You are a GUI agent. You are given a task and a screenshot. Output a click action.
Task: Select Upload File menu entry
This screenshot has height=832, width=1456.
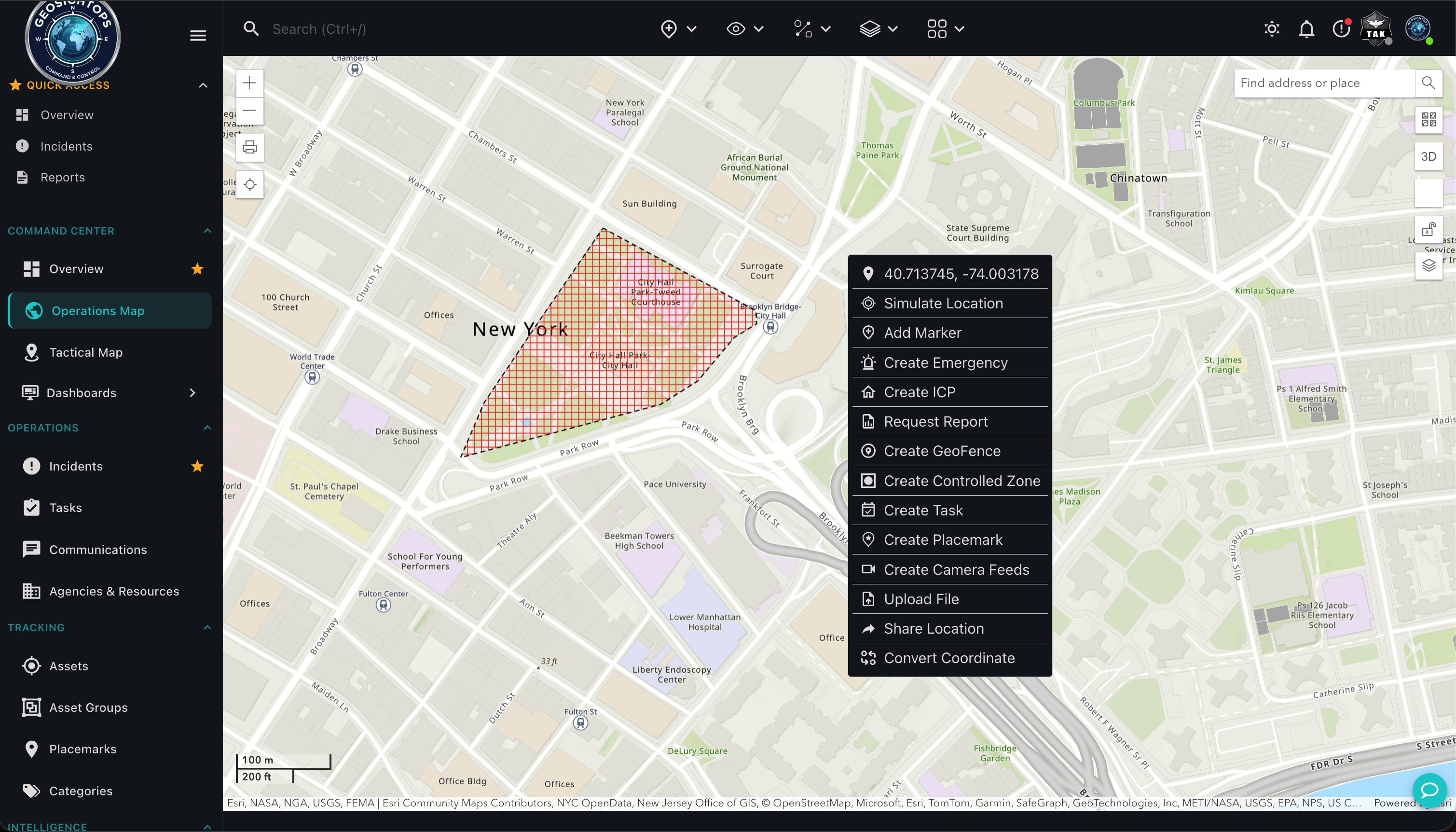[950, 599]
